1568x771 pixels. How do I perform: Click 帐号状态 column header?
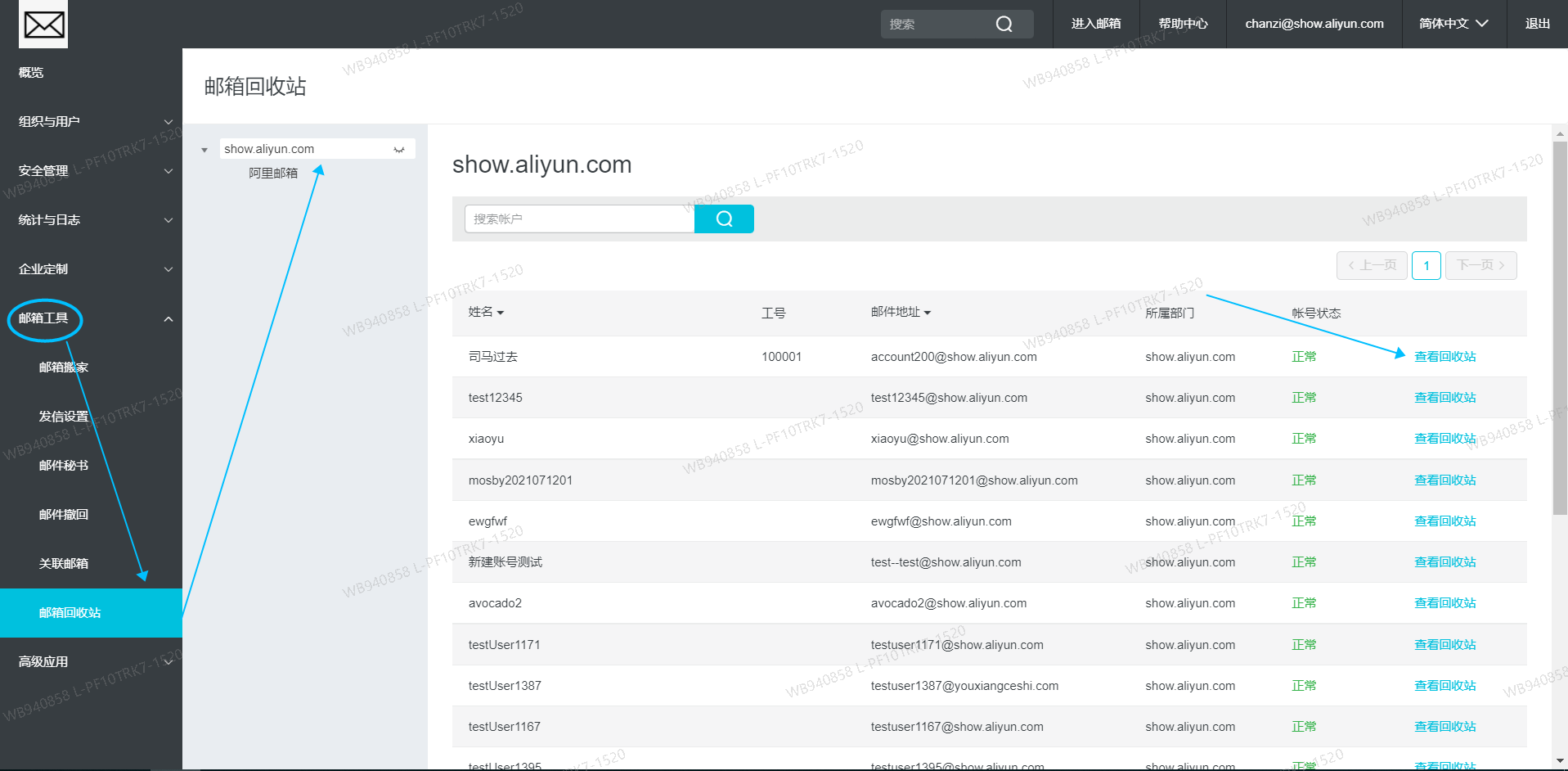click(x=1316, y=313)
